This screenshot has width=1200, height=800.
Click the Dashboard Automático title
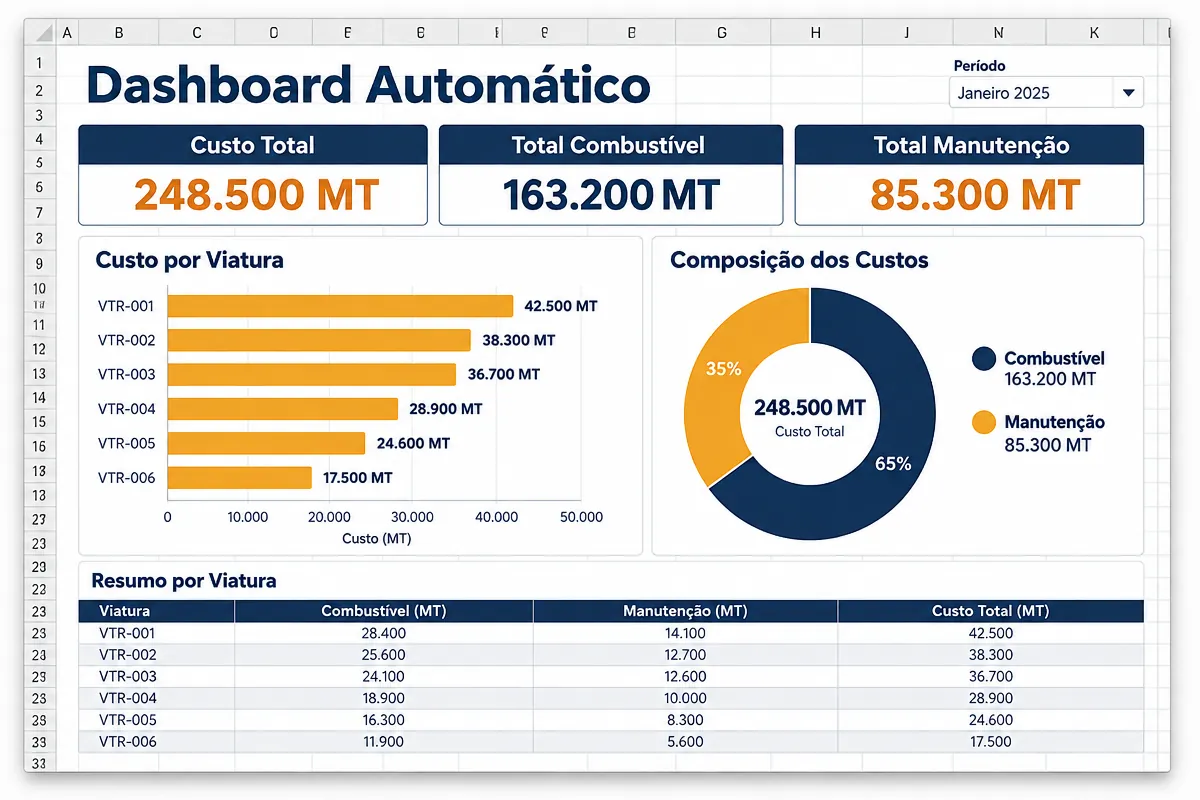click(x=369, y=84)
